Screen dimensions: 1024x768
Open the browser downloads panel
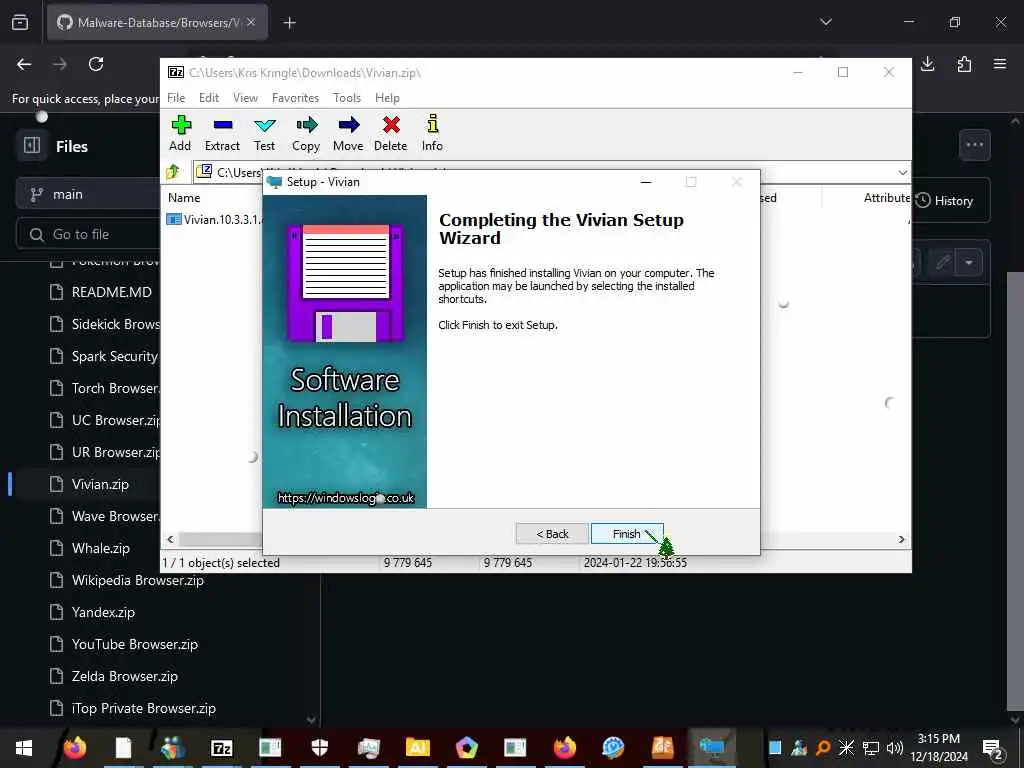927,64
